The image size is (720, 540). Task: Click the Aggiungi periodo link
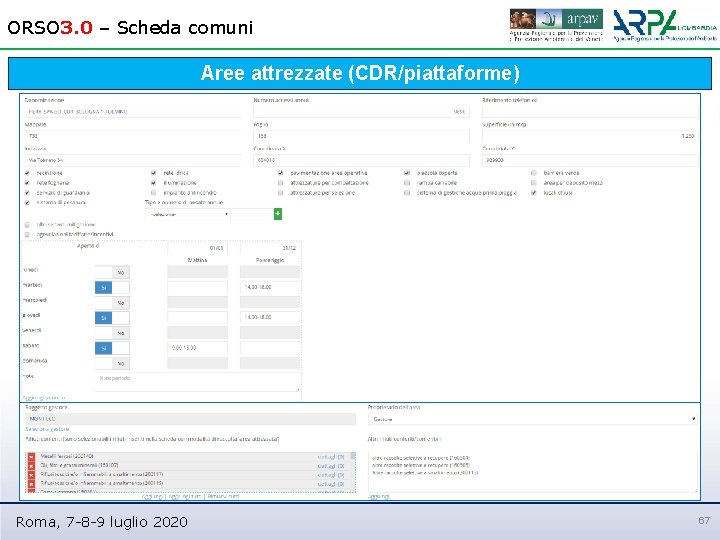[x=44, y=398]
